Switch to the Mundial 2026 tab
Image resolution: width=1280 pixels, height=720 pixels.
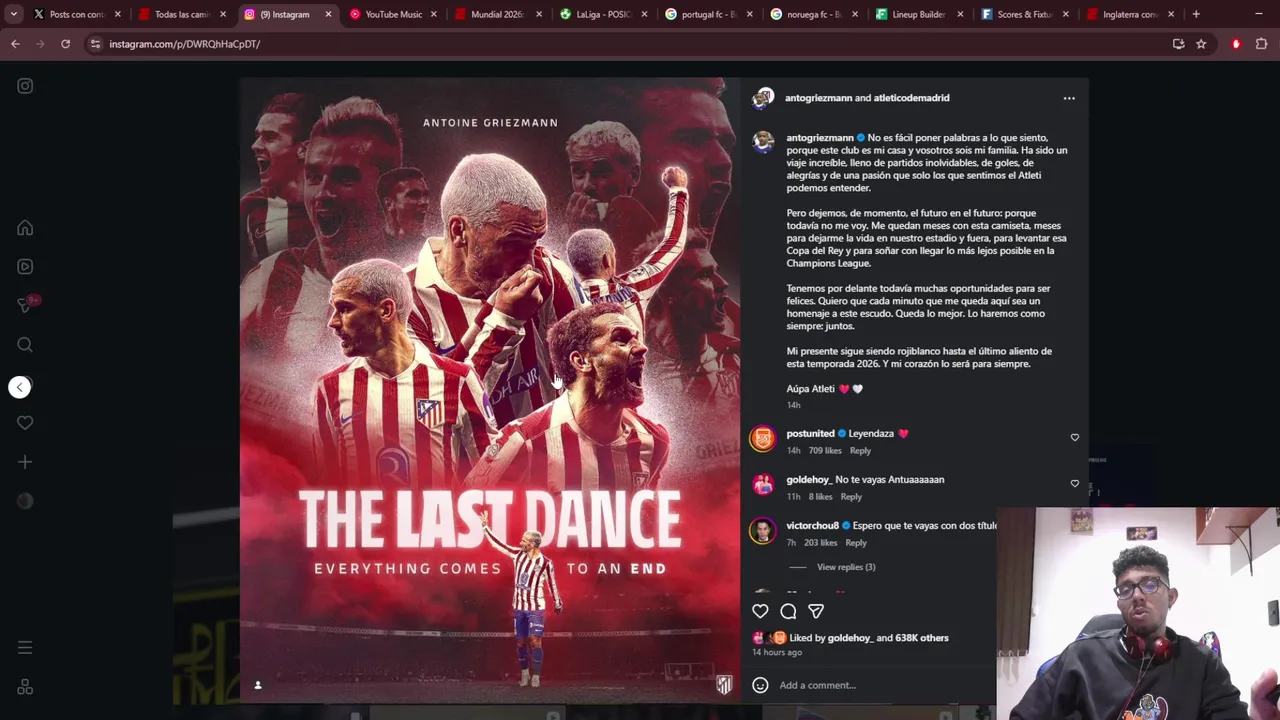498,14
